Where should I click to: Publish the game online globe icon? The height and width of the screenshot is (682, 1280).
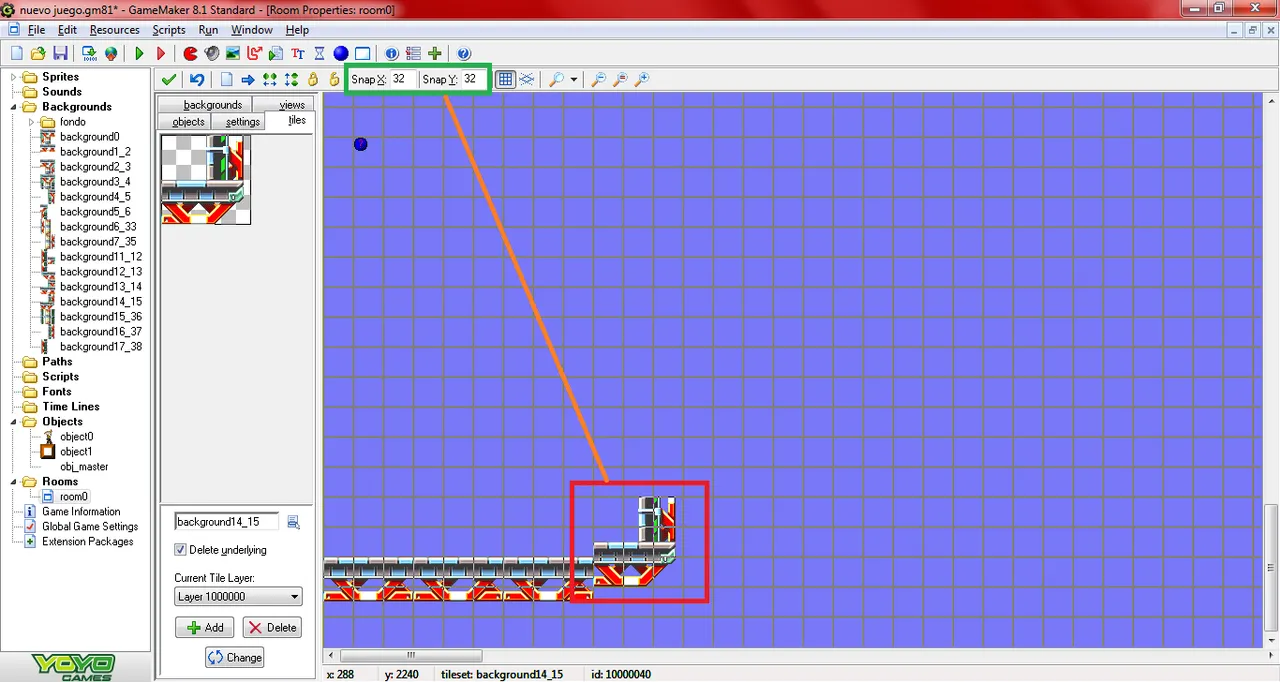111,53
